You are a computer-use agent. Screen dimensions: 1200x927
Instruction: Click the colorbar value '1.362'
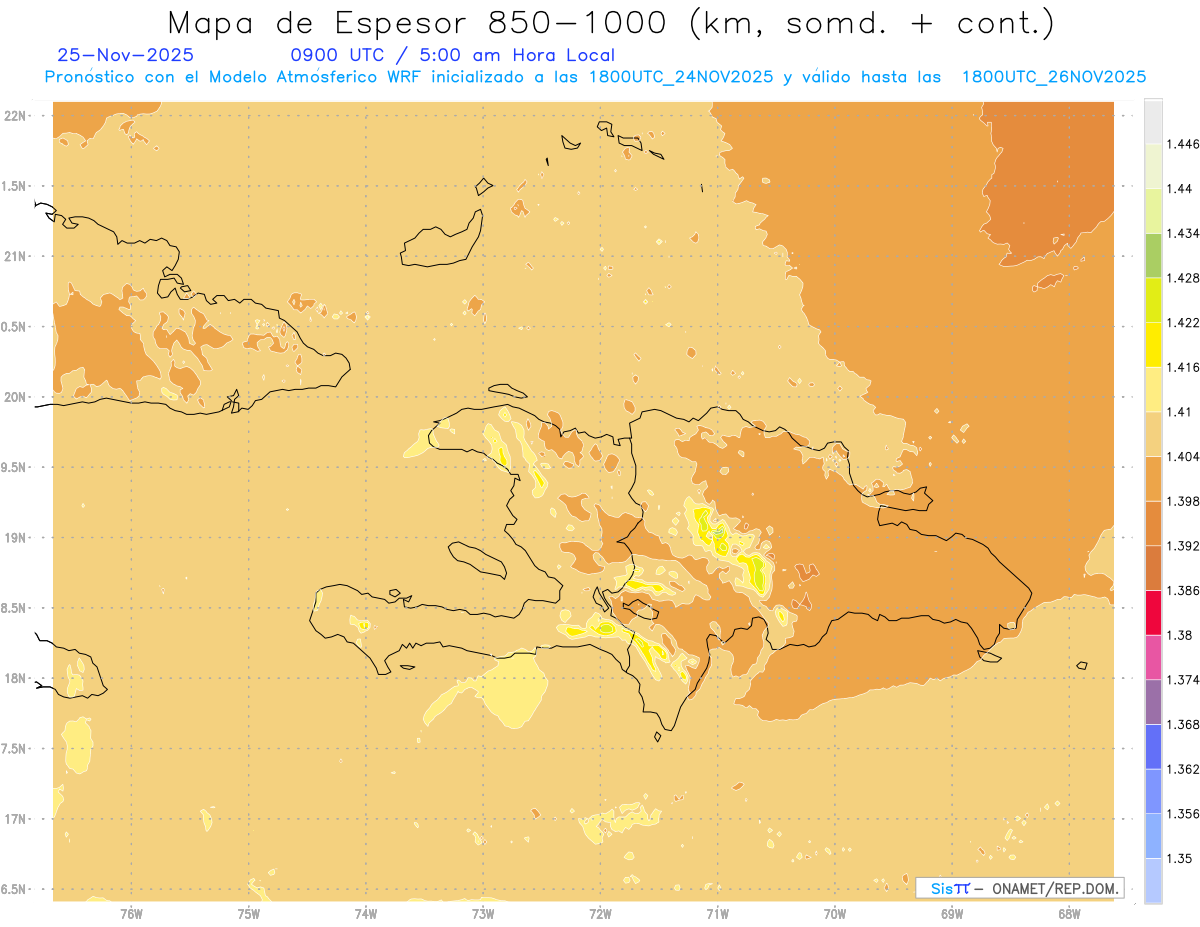pyautogui.click(x=1184, y=769)
